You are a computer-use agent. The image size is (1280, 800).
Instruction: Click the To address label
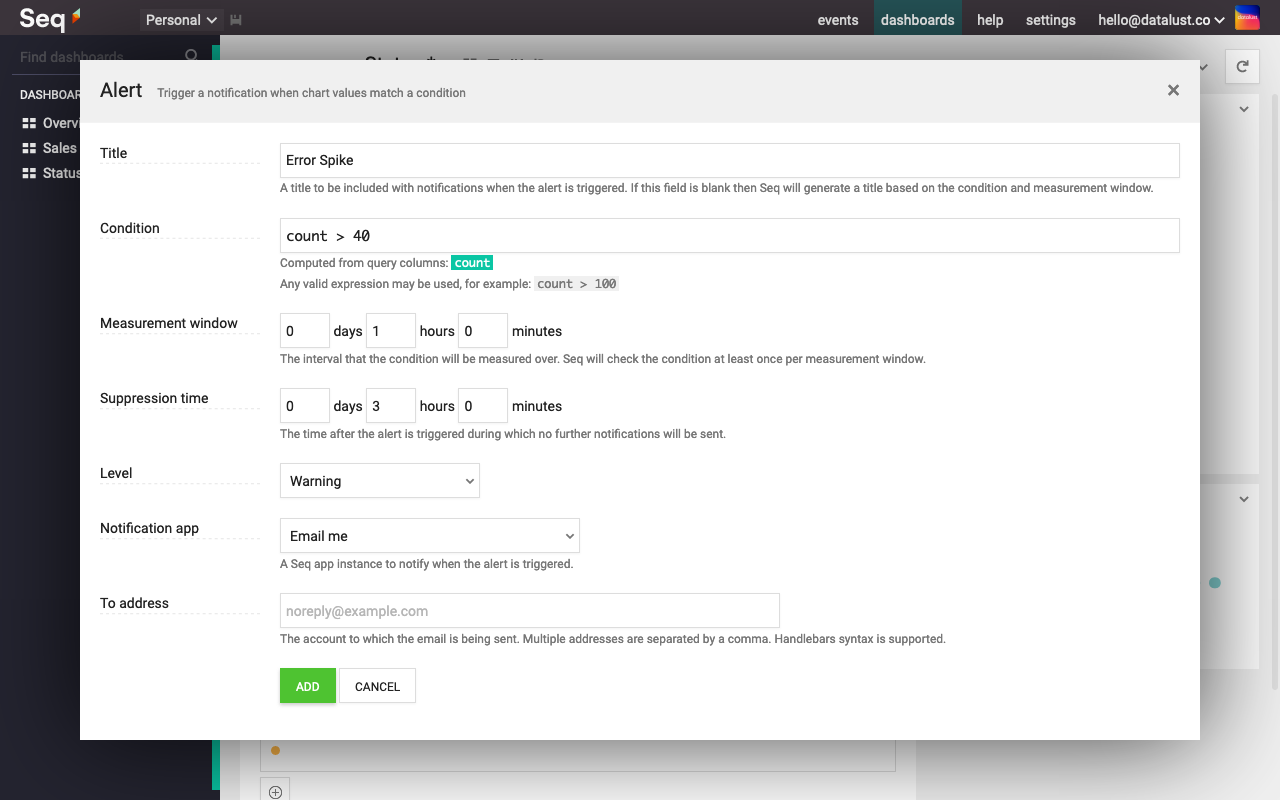coord(134,603)
